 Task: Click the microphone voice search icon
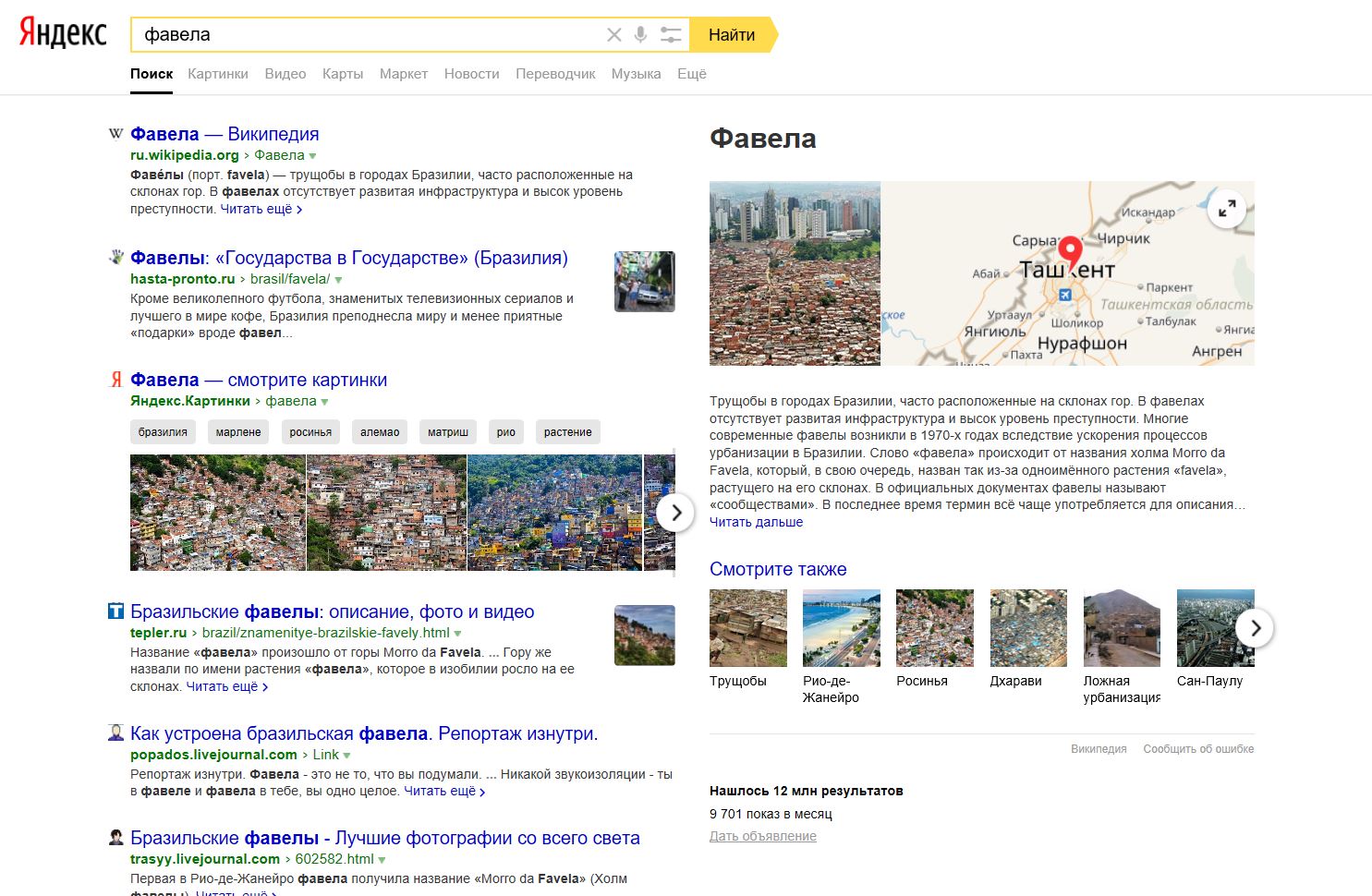[x=640, y=35]
